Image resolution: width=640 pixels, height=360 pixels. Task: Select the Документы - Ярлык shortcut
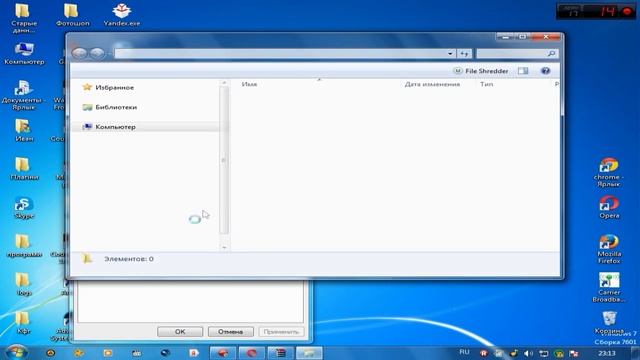[x=24, y=96]
